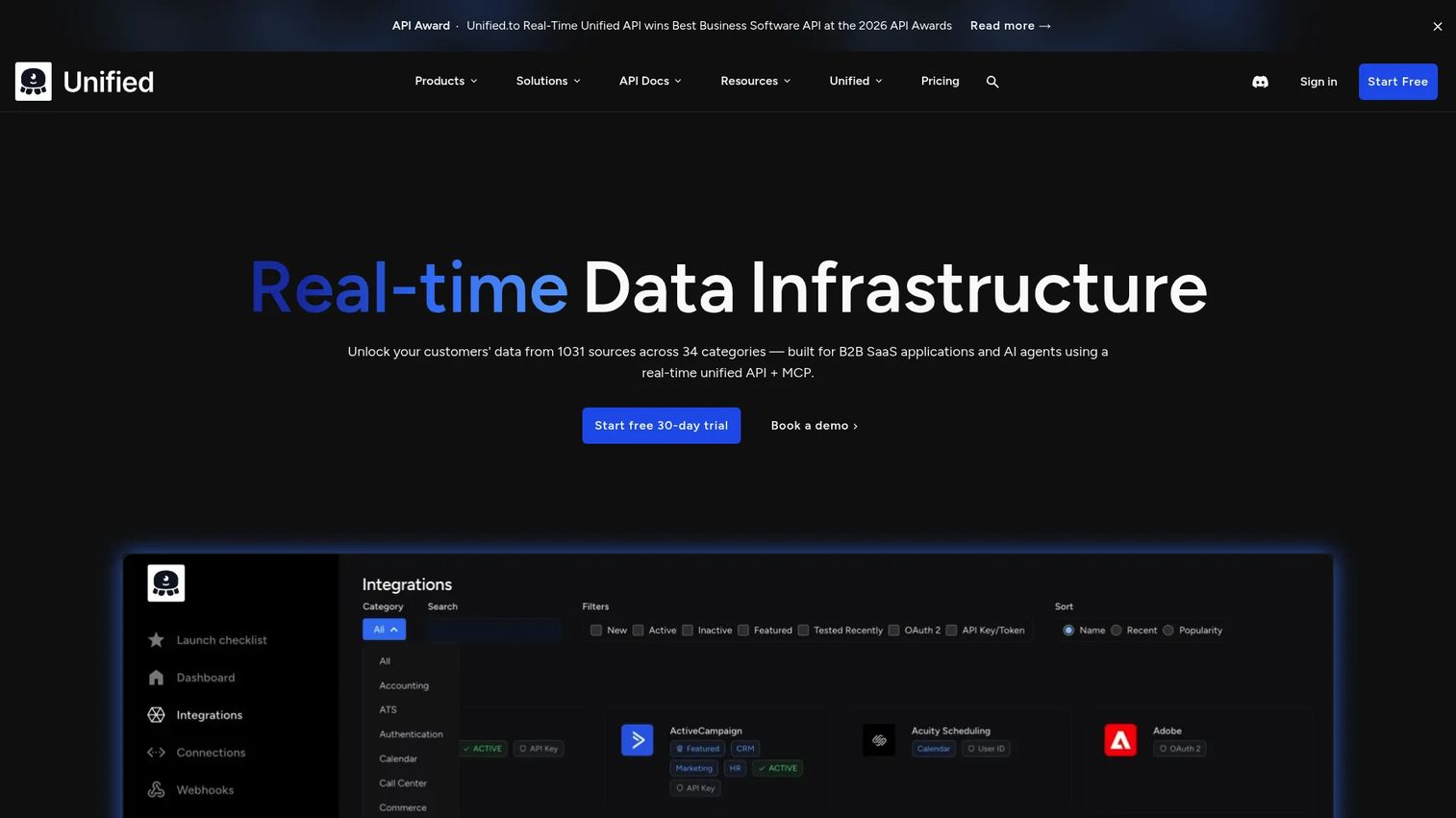Open the Solutions navigation dropdown

tap(548, 82)
